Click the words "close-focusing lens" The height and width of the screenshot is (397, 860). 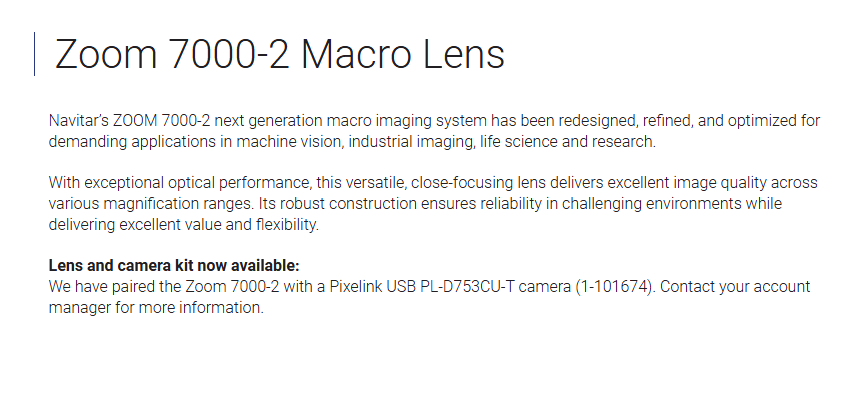(x=478, y=183)
